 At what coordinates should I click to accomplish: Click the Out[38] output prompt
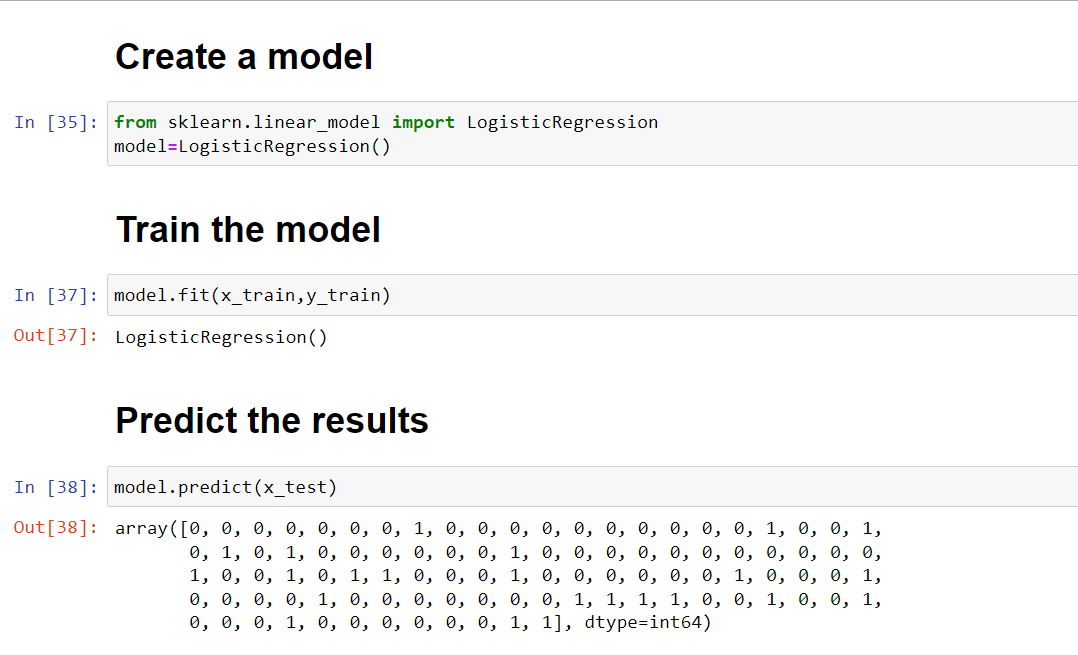pos(56,527)
